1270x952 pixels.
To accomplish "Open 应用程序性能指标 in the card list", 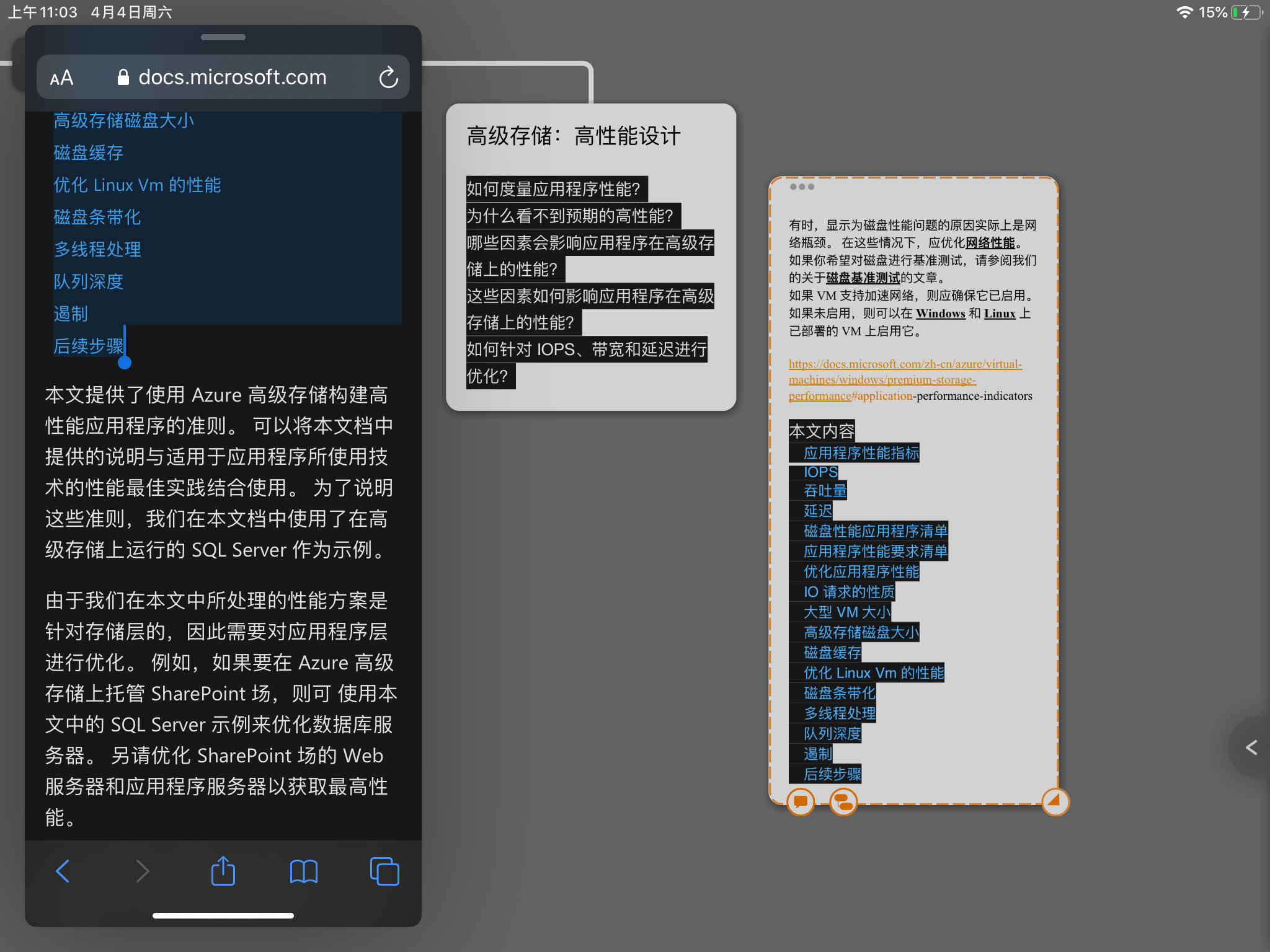I will tap(861, 453).
